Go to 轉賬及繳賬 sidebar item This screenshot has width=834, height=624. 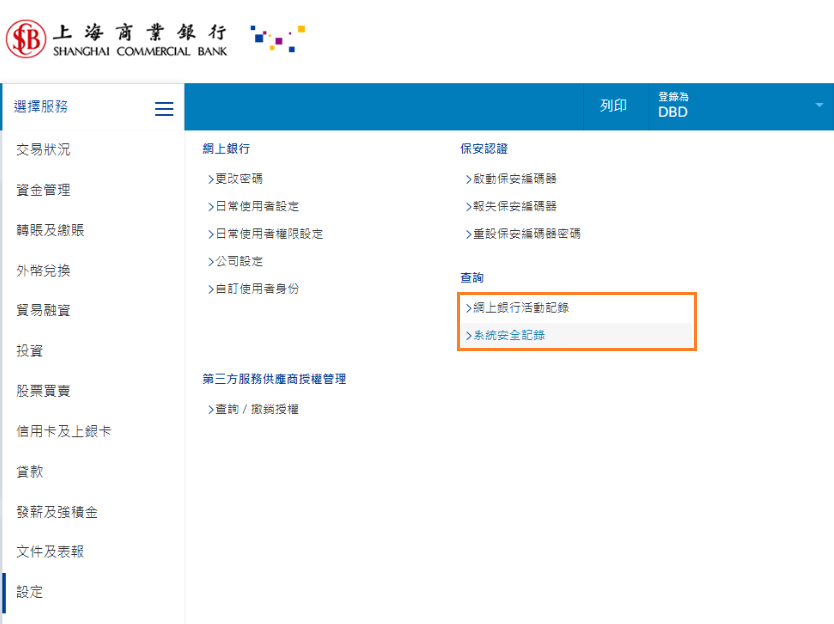(x=50, y=230)
